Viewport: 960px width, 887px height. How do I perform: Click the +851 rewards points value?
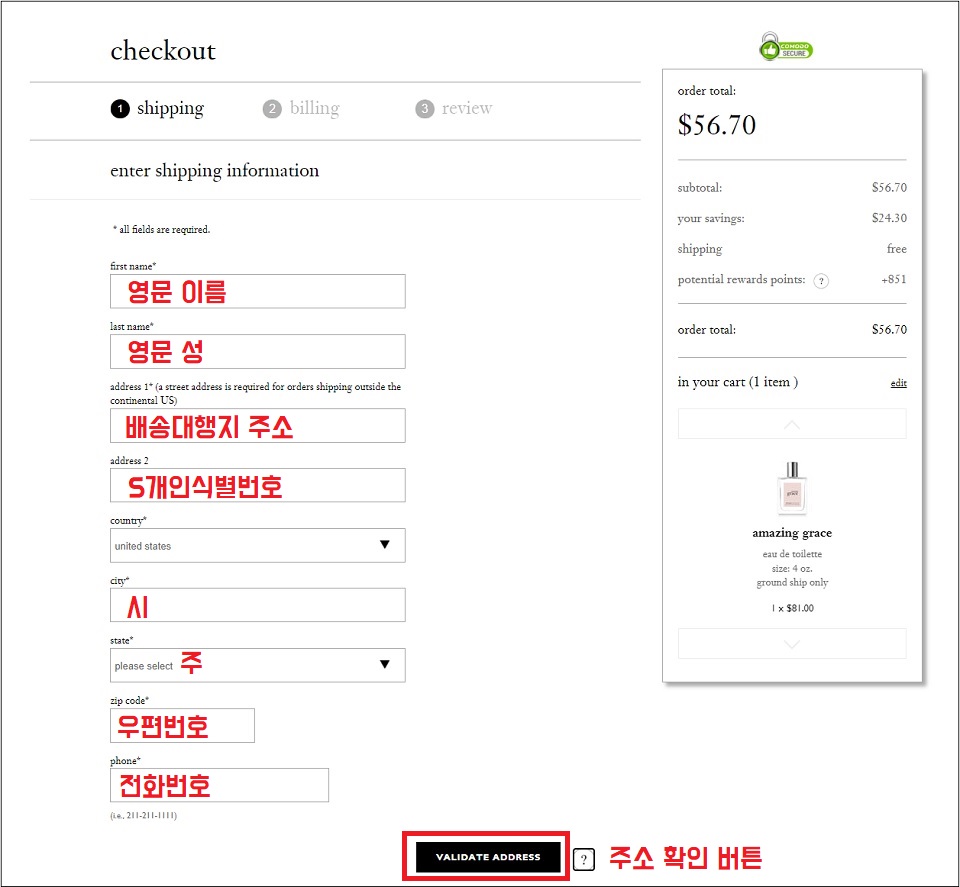(x=893, y=279)
